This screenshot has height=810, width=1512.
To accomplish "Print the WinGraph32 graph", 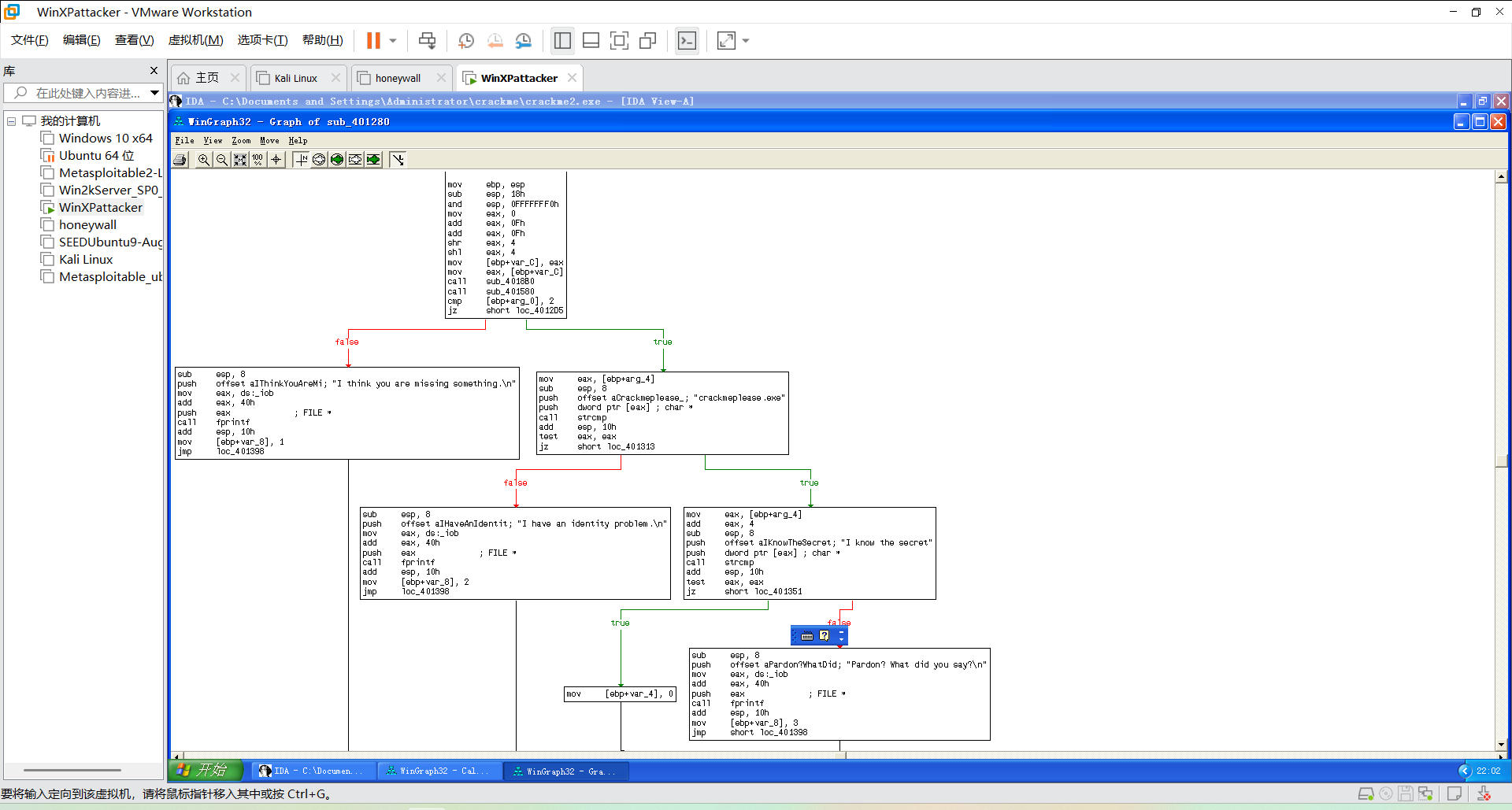I will (180, 160).
